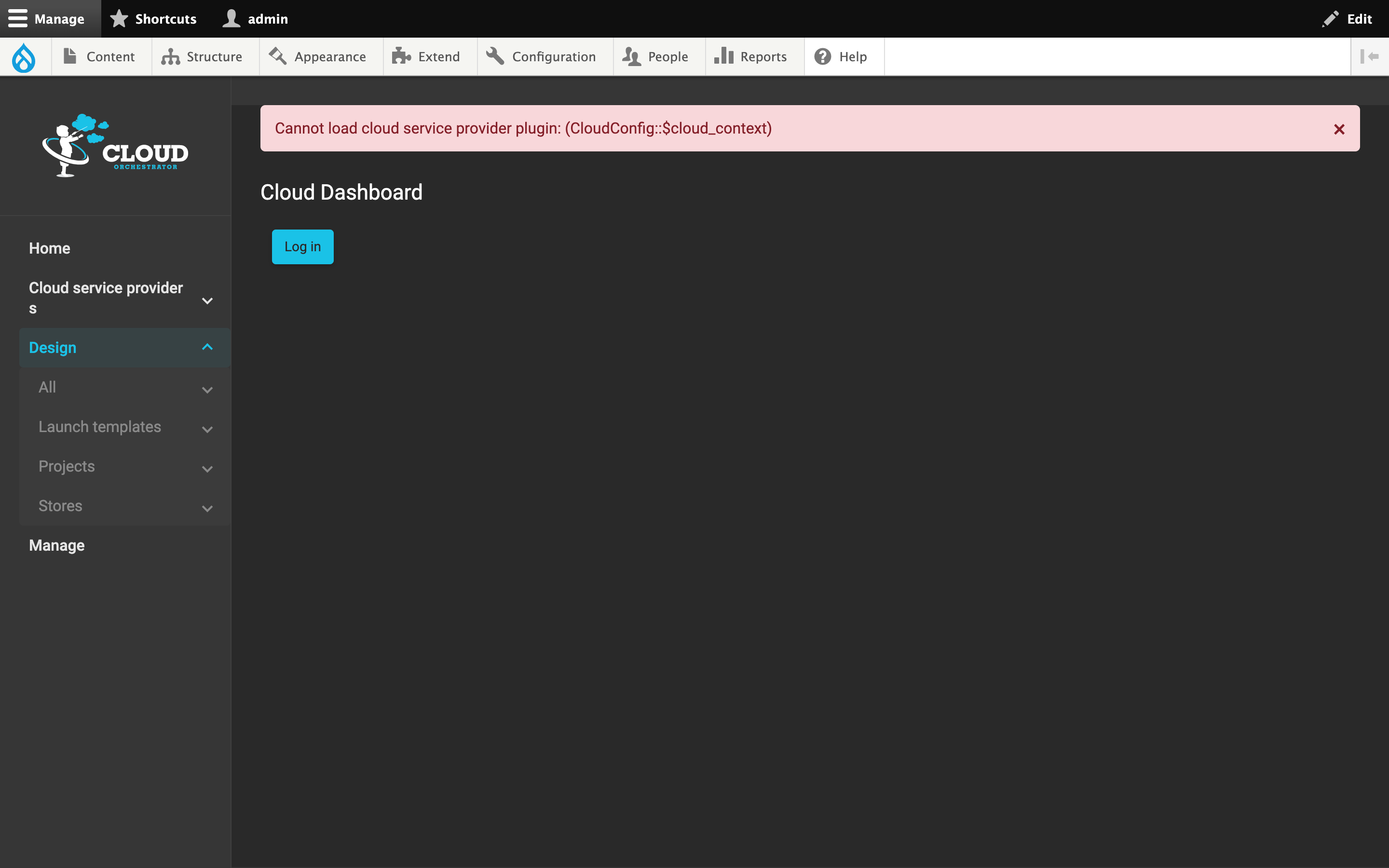Viewport: 1389px width, 868px height.
Task: Click the Cloud Orchestrator logo
Action: tap(115, 145)
